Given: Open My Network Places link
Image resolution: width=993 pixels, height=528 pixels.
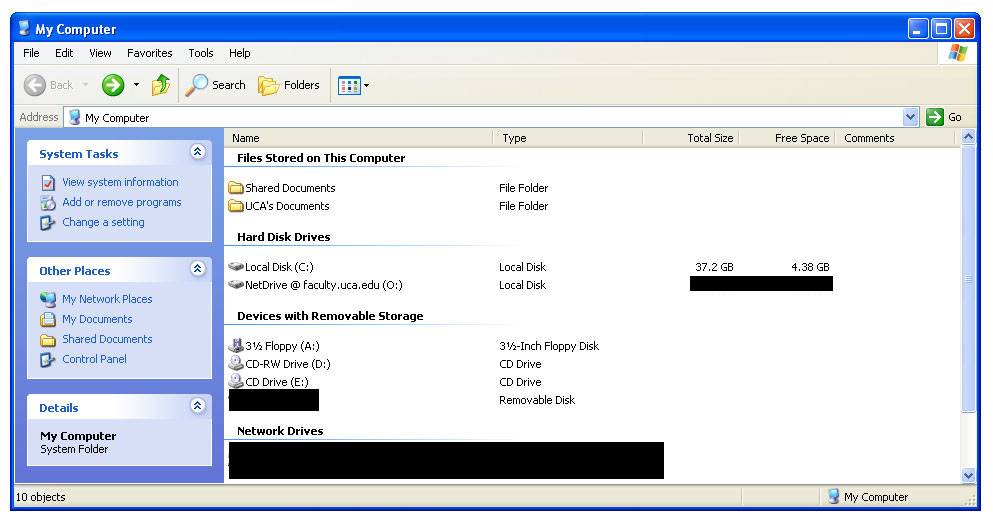Looking at the screenshot, I should tap(107, 299).
